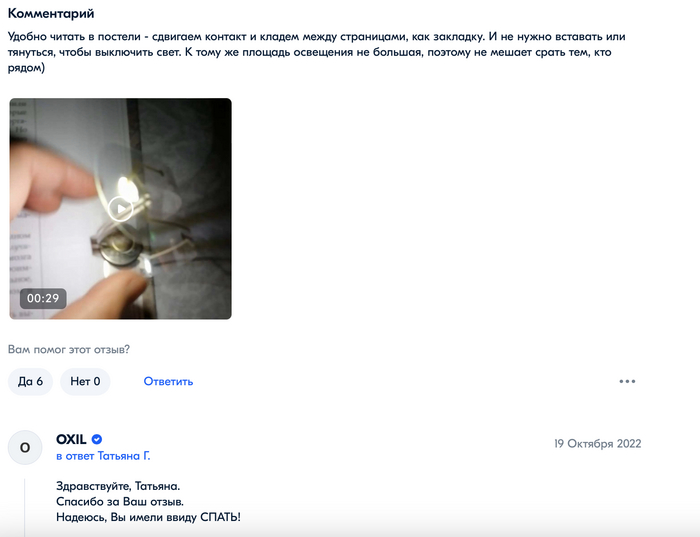Open the OXIL seller name
Image resolution: width=700 pixels, height=537 pixels.
[71, 439]
